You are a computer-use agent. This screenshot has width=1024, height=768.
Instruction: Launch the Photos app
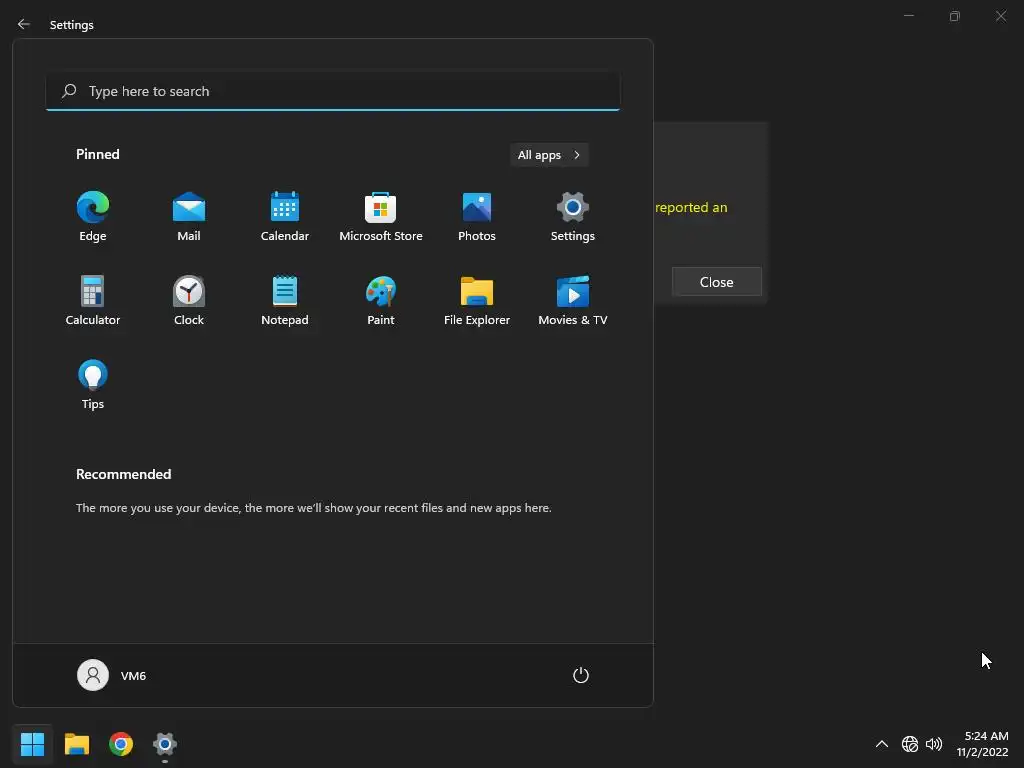[x=477, y=216]
